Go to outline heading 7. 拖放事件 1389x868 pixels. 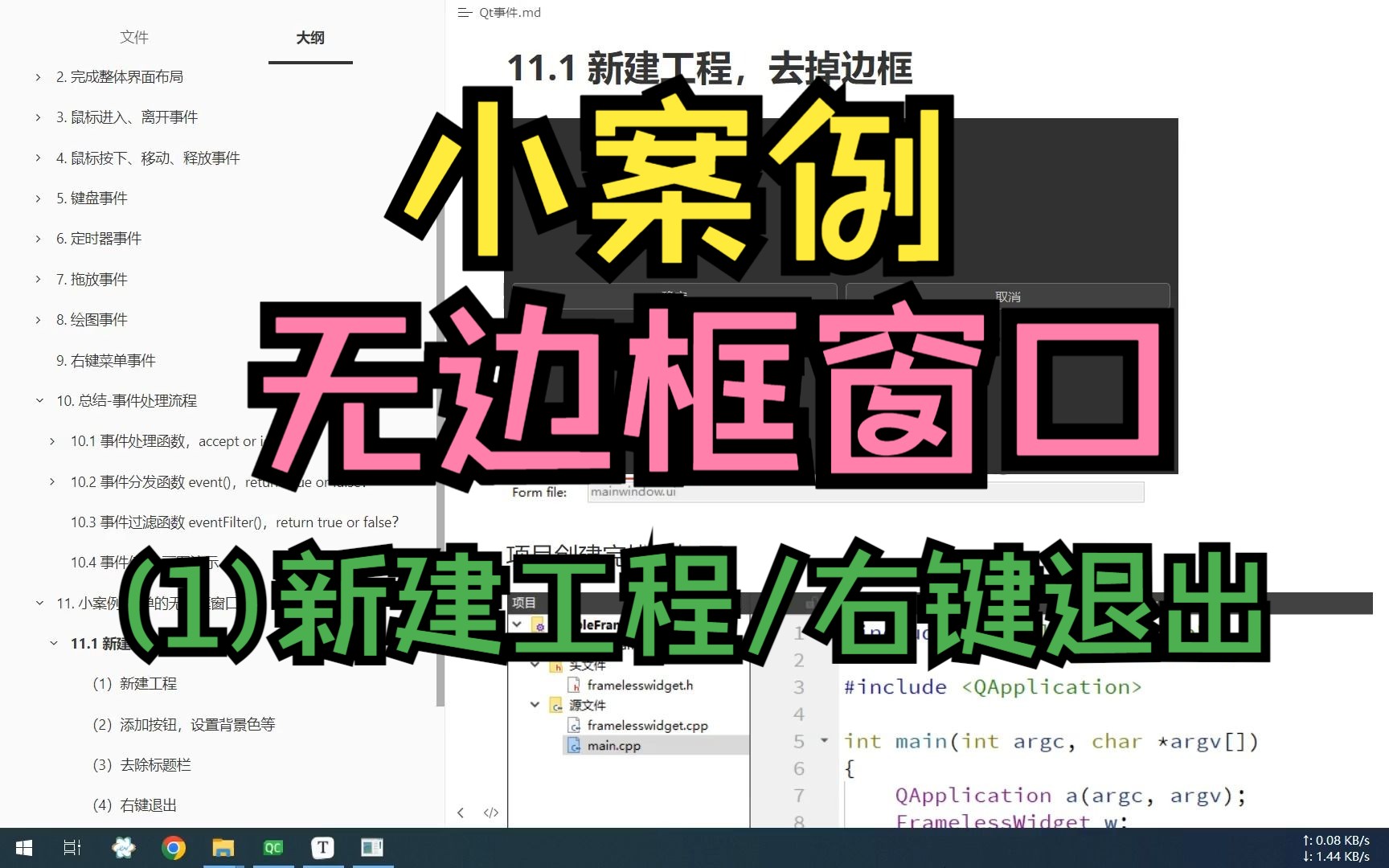pyautogui.click(x=92, y=280)
